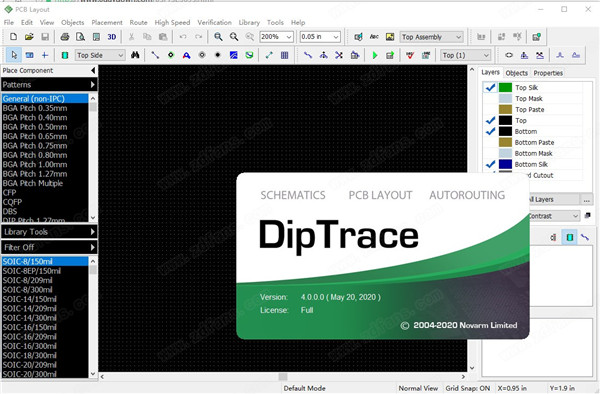Create a new PCB file
The image size is (600, 394).
pyautogui.click(x=13, y=37)
